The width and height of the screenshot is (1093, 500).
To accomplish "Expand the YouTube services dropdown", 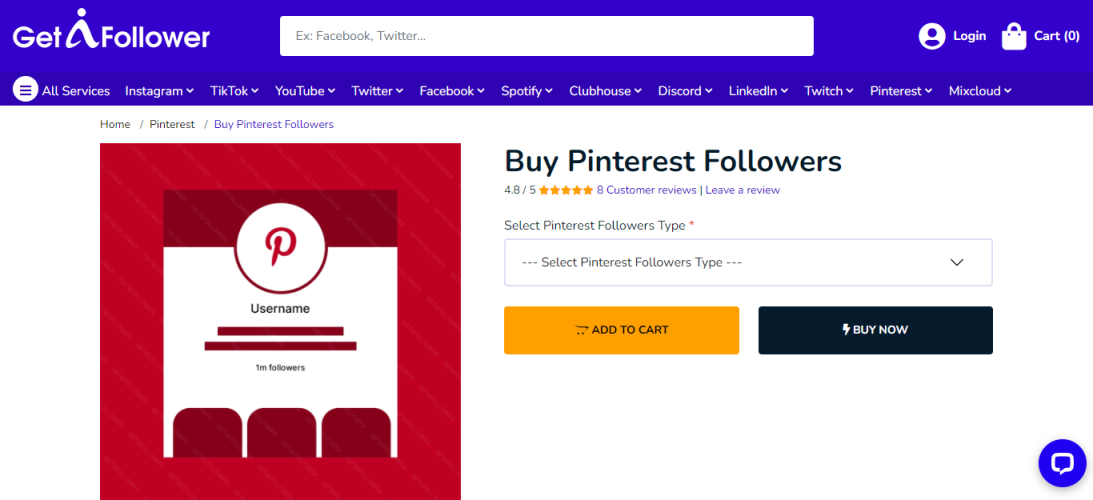I will coord(305,91).
